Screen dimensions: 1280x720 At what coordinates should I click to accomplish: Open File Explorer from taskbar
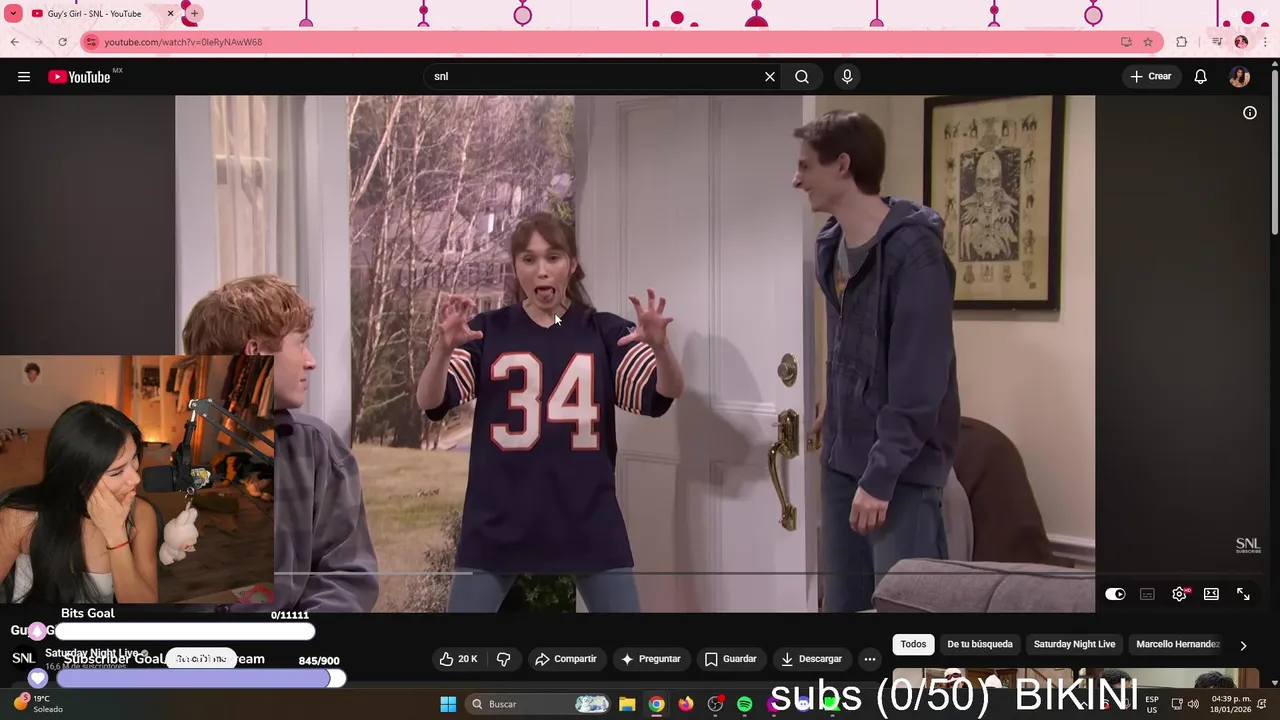coord(627,704)
